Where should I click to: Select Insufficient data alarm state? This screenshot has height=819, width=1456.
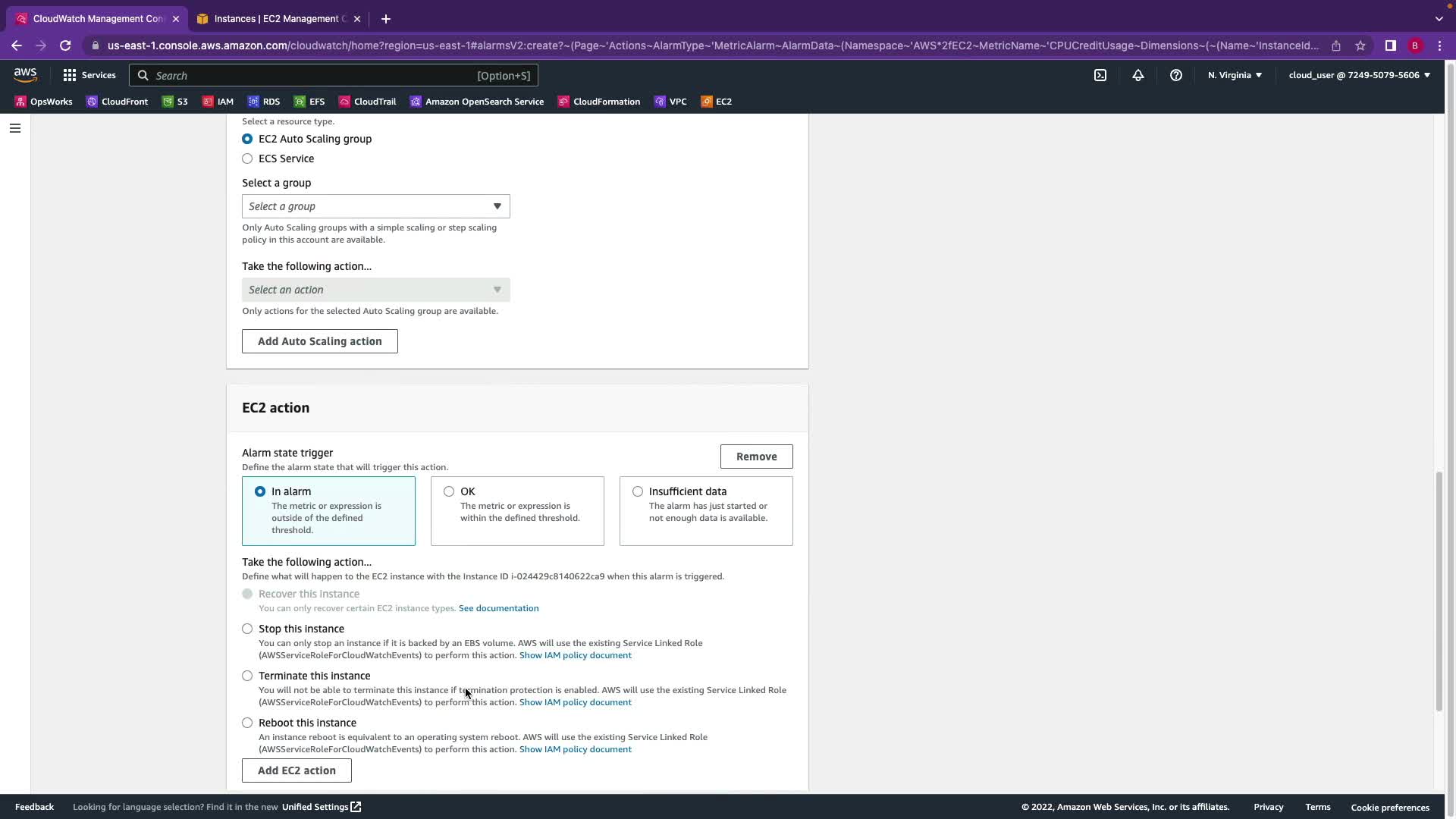tap(638, 491)
